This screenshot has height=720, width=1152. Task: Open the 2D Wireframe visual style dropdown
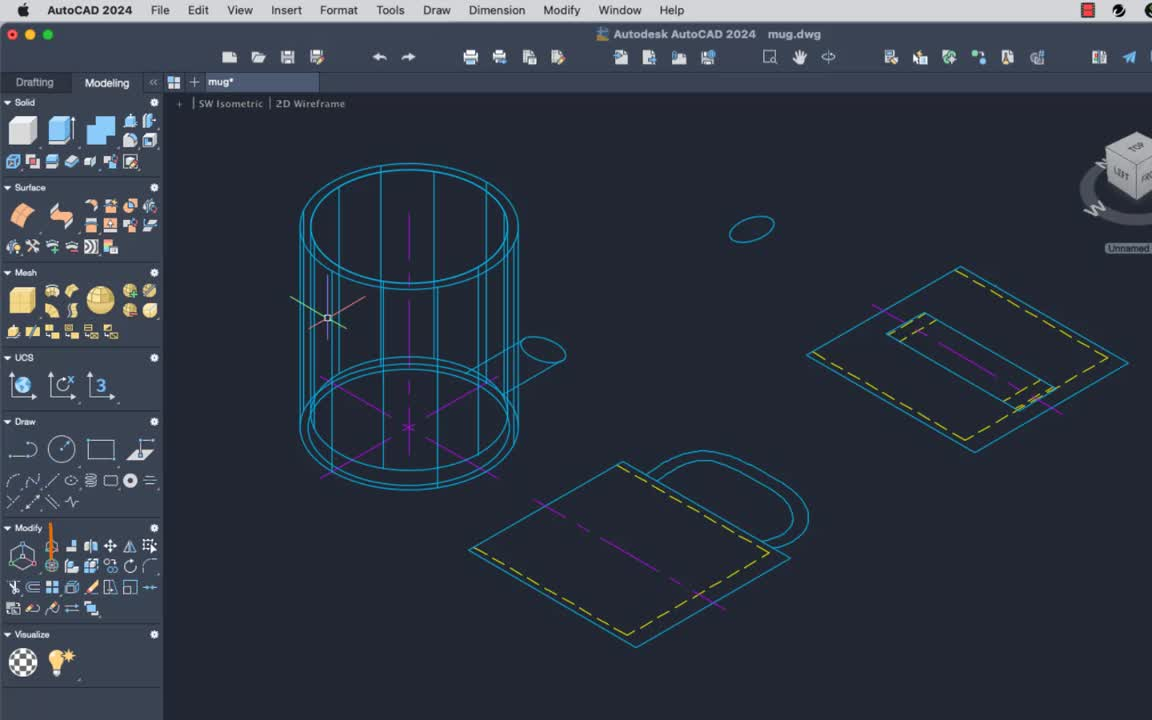pyautogui.click(x=310, y=104)
